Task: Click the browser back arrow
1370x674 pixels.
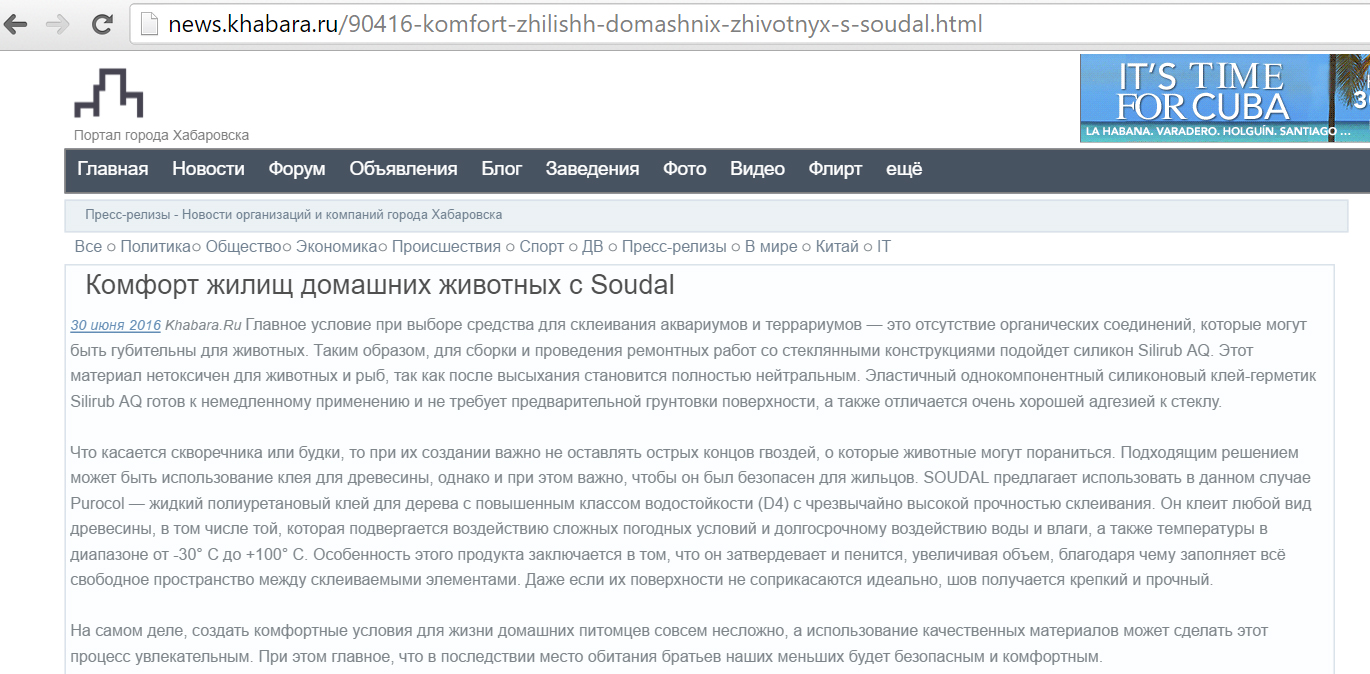Action: pyautogui.click(x=15, y=25)
